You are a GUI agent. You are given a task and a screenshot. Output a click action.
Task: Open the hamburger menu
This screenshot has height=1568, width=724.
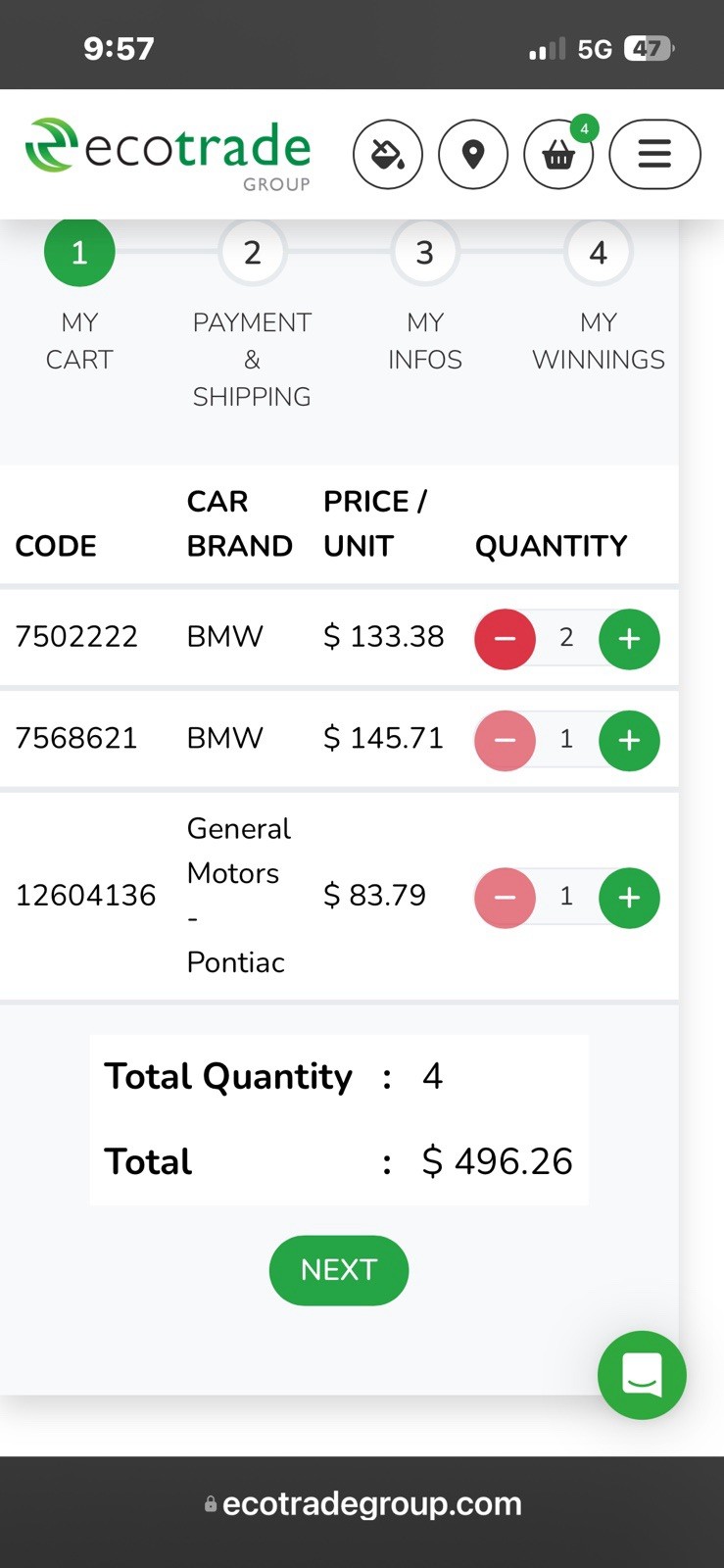click(x=654, y=154)
